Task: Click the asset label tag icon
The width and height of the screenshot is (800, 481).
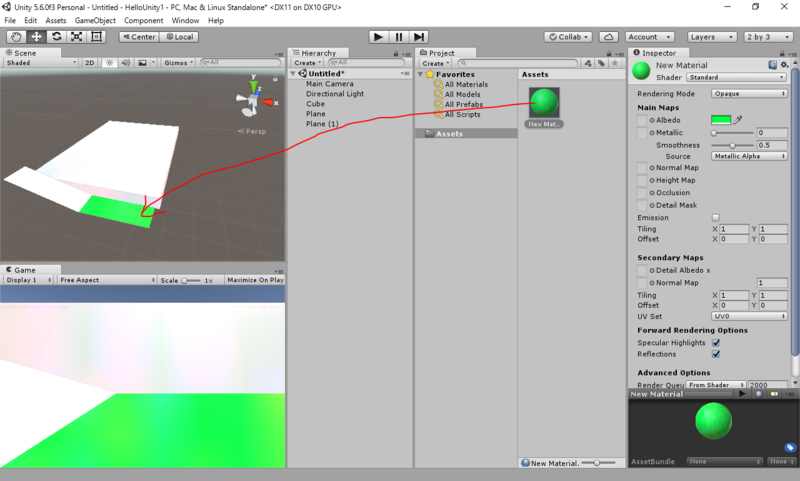Action: [790, 447]
